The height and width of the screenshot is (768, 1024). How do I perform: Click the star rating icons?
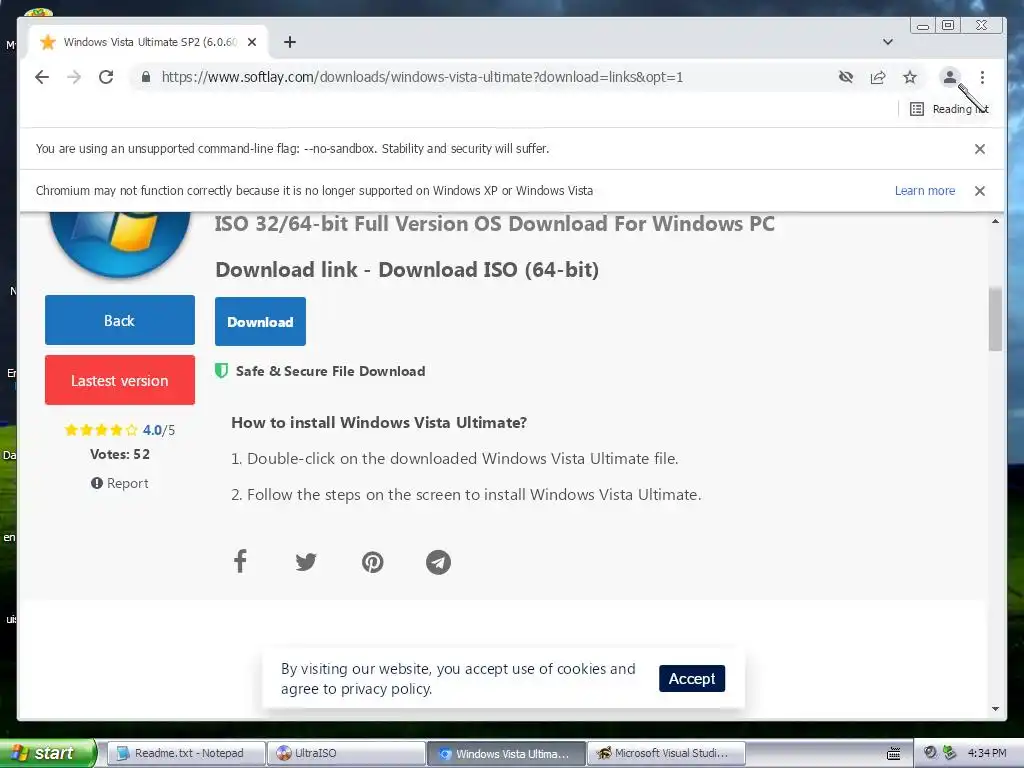[101, 430]
